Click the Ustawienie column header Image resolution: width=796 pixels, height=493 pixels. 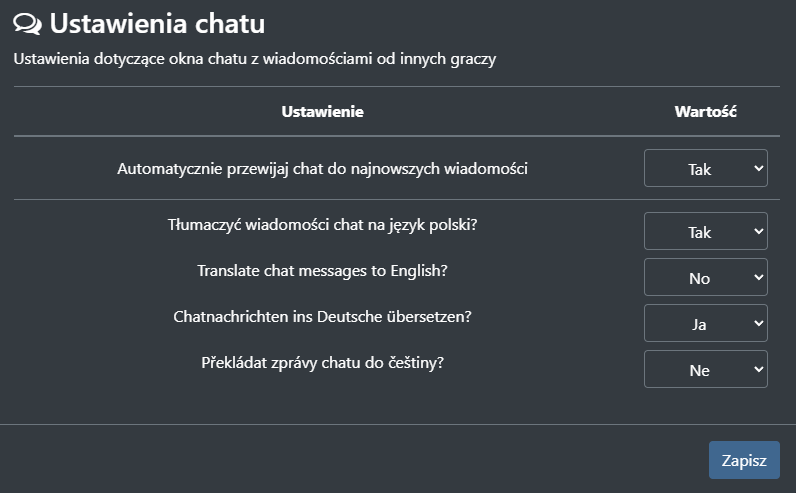pyautogui.click(x=322, y=111)
